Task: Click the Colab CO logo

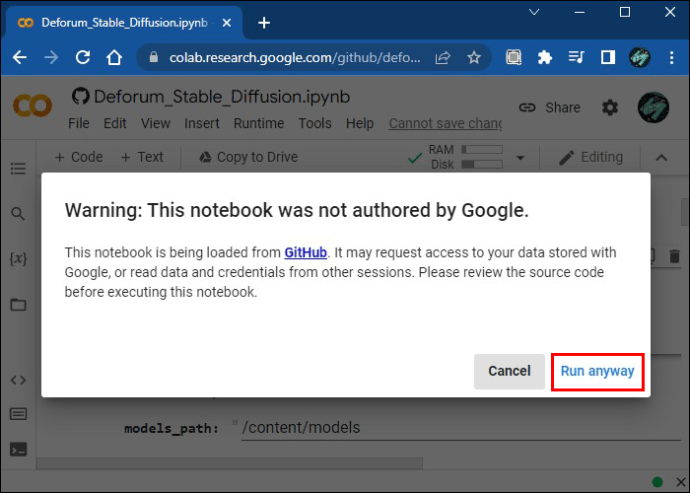Action: click(32, 106)
